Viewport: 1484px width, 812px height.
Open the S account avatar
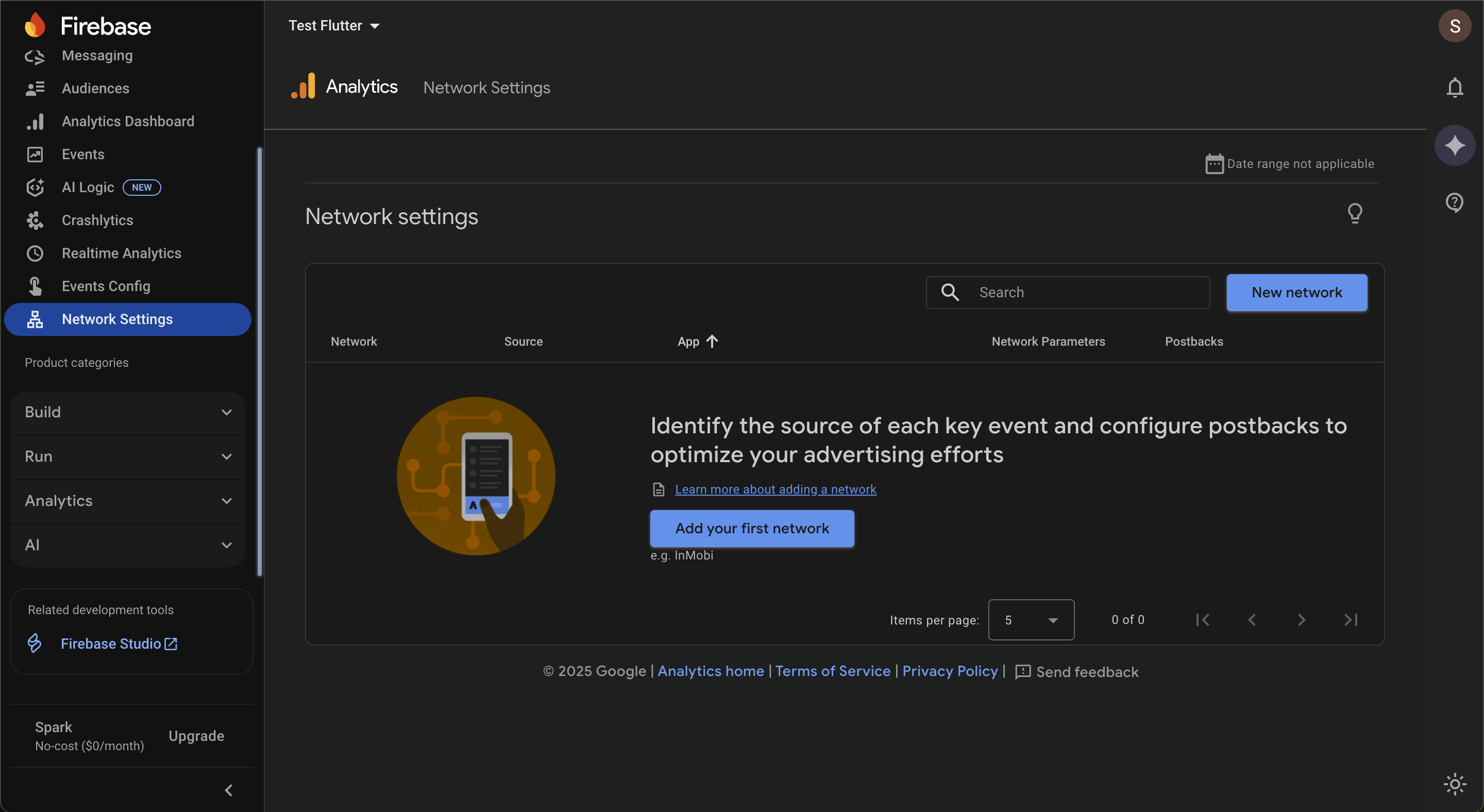(1454, 26)
